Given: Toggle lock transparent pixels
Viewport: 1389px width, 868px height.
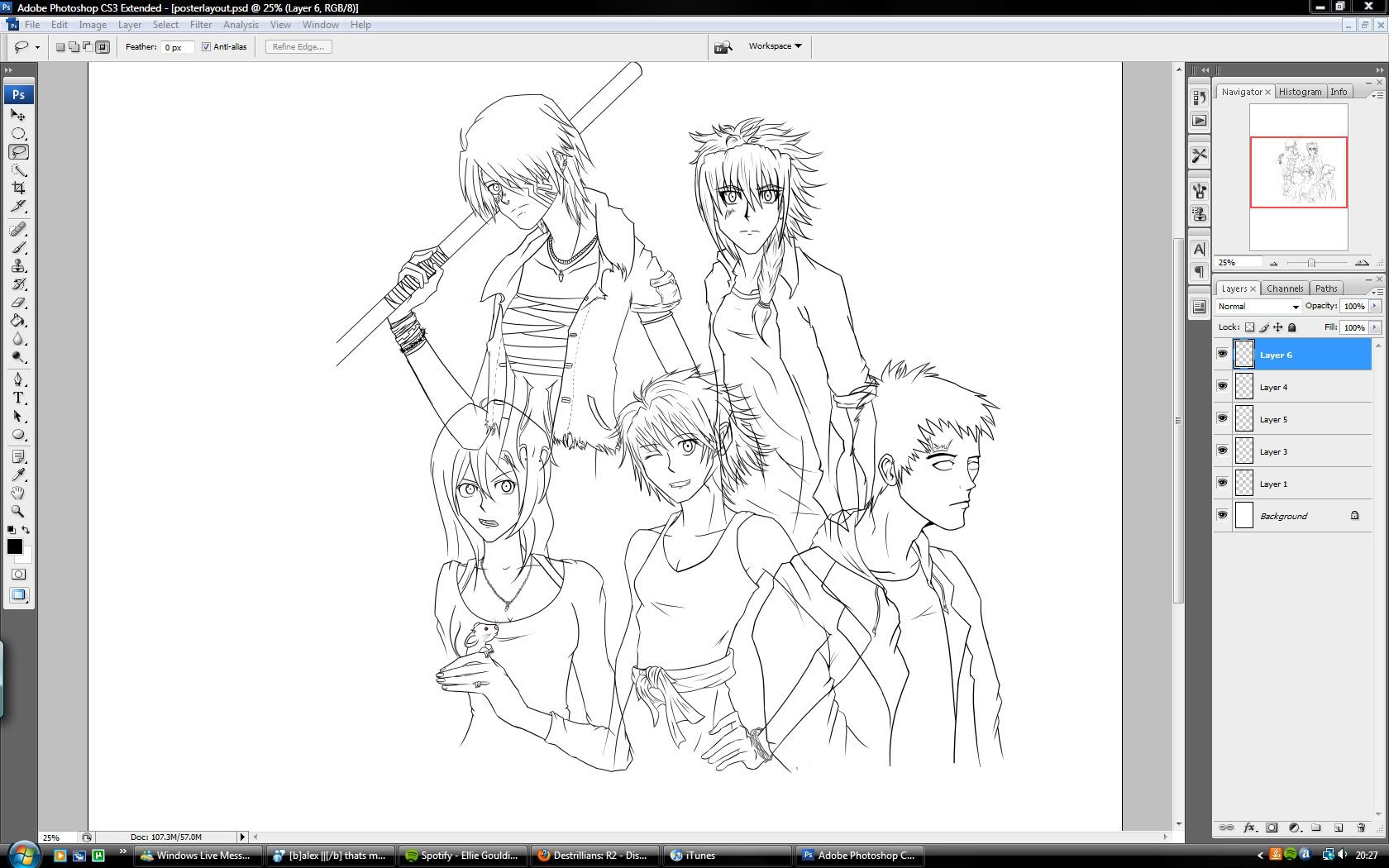Looking at the screenshot, I should pos(1249,327).
